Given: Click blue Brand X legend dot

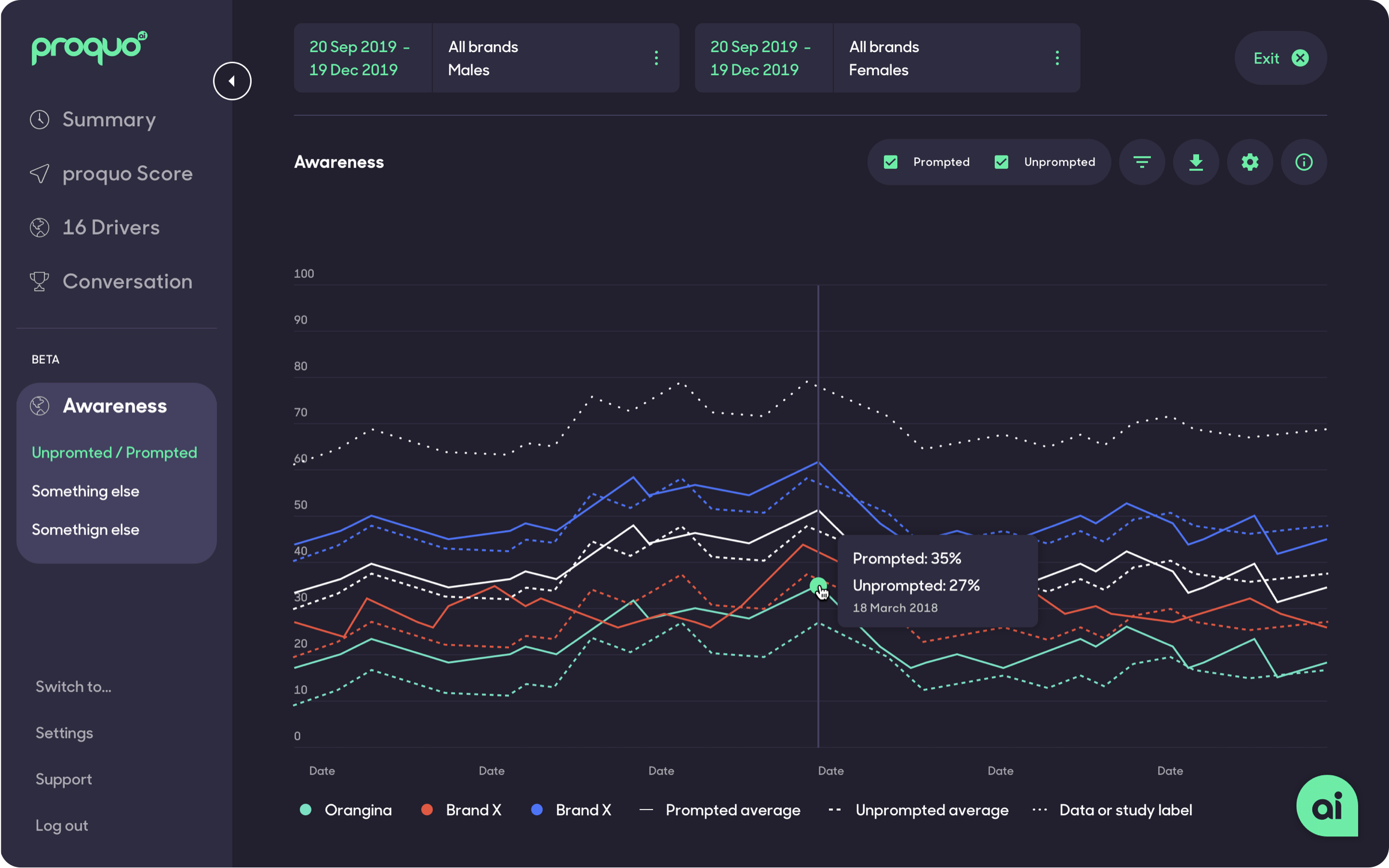Looking at the screenshot, I should [536, 810].
